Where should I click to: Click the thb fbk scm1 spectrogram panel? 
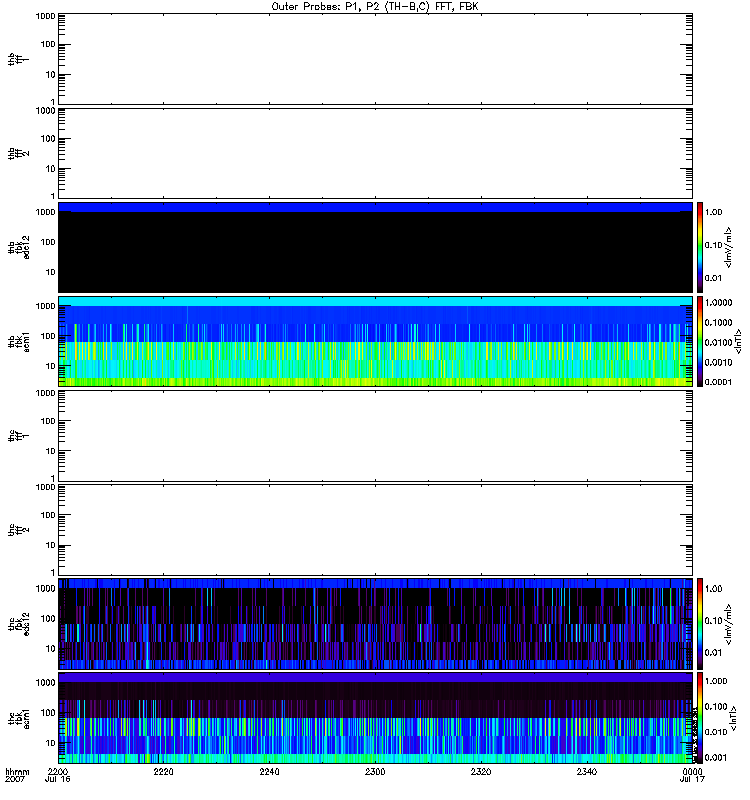375,341
